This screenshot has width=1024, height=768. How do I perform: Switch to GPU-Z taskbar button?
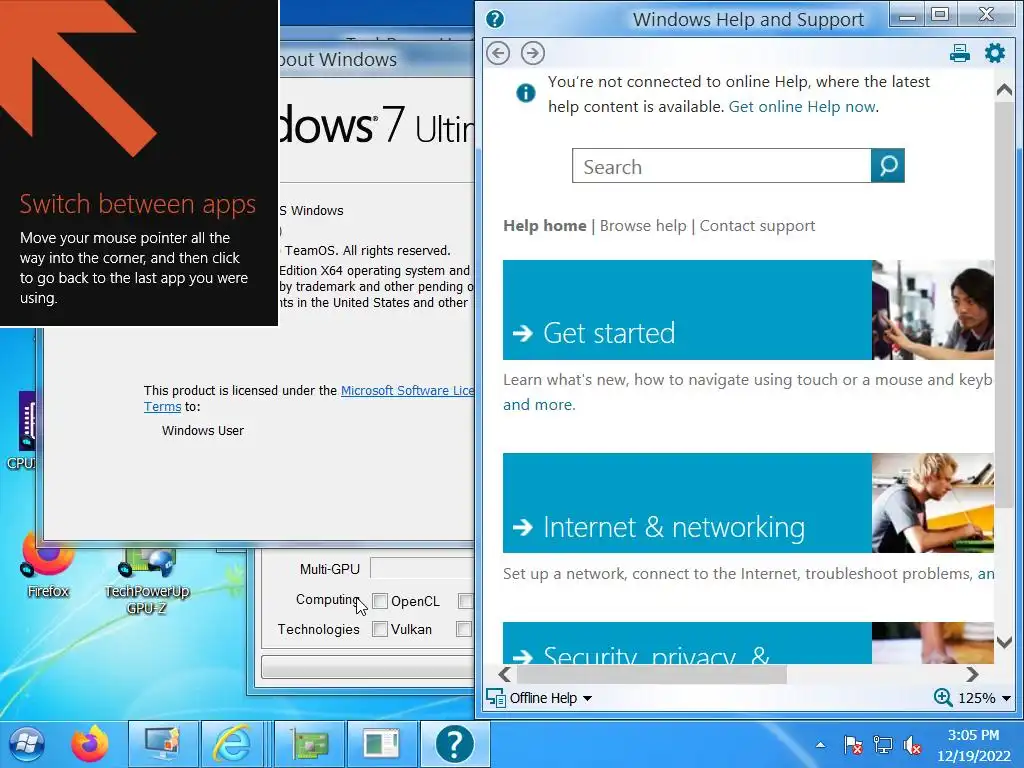pos(309,744)
